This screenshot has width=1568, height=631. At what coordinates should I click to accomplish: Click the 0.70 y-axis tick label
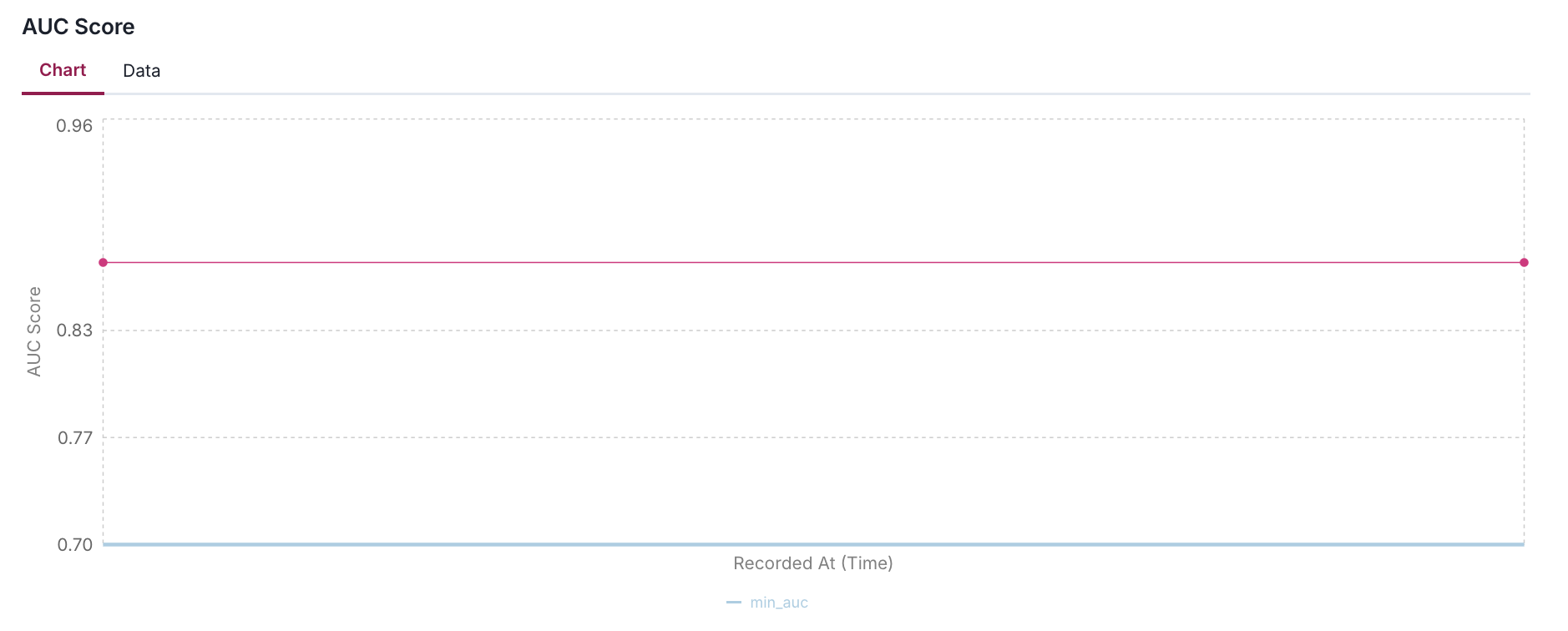74,545
